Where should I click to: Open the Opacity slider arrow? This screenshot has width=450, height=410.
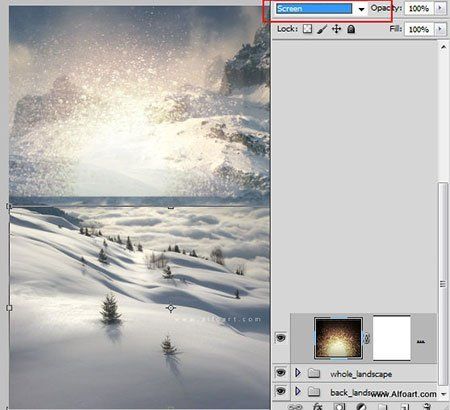pos(440,8)
